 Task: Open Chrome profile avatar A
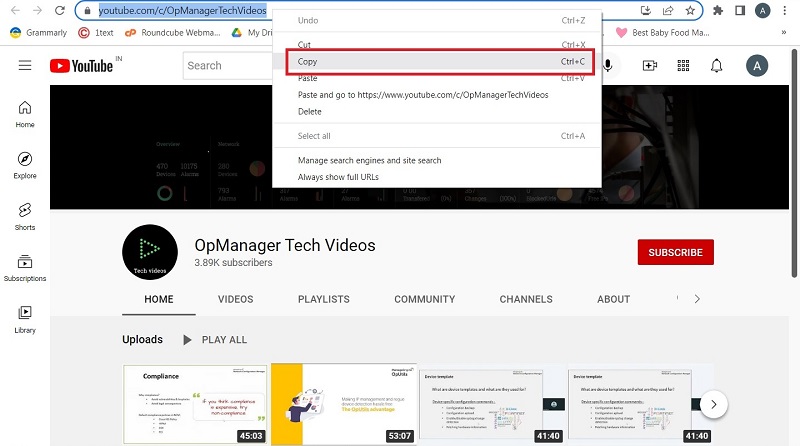(762, 10)
